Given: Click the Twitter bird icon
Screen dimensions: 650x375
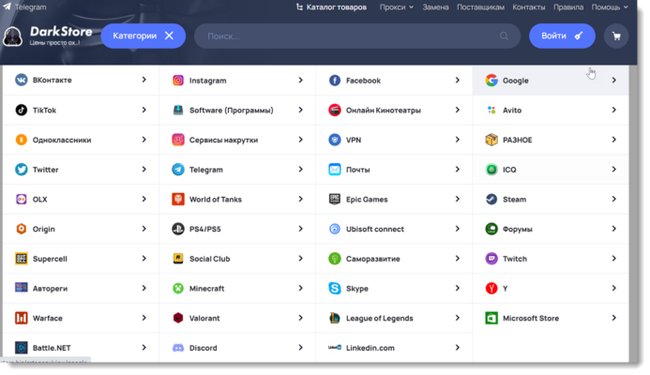Looking at the screenshot, I should tap(21, 169).
